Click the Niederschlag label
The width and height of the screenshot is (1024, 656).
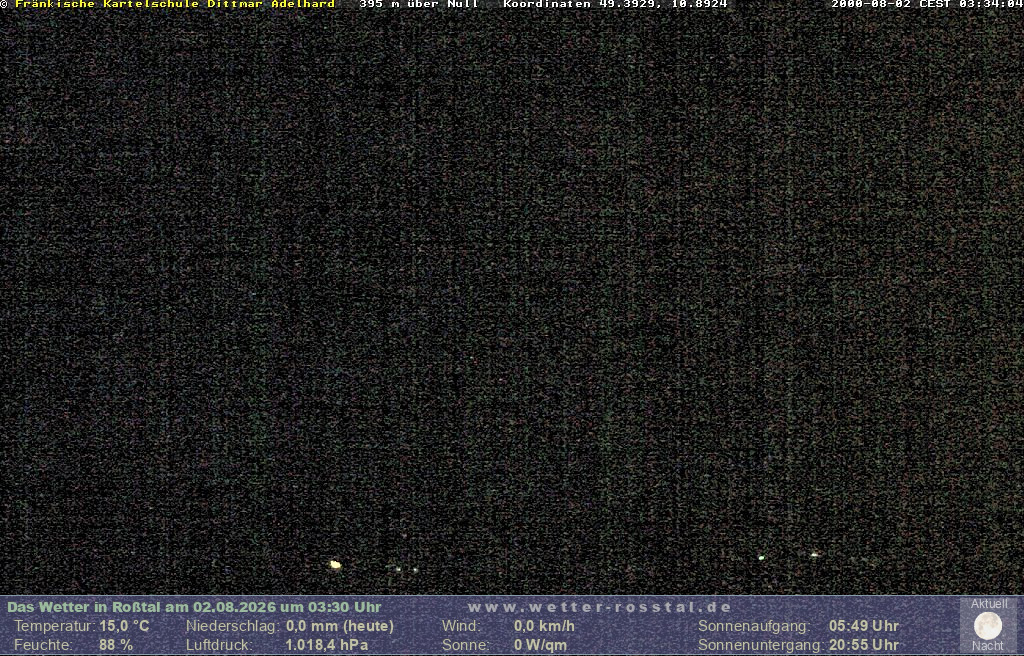pos(234,626)
